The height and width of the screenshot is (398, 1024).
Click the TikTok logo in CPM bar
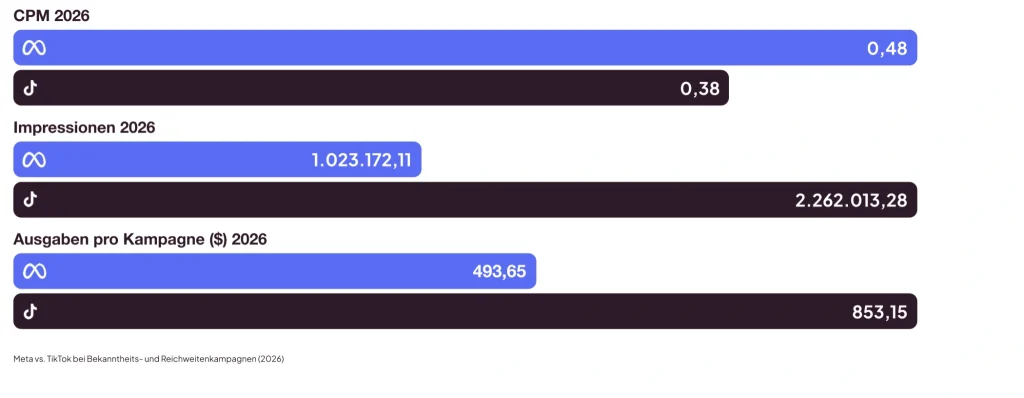pyautogui.click(x=30, y=88)
